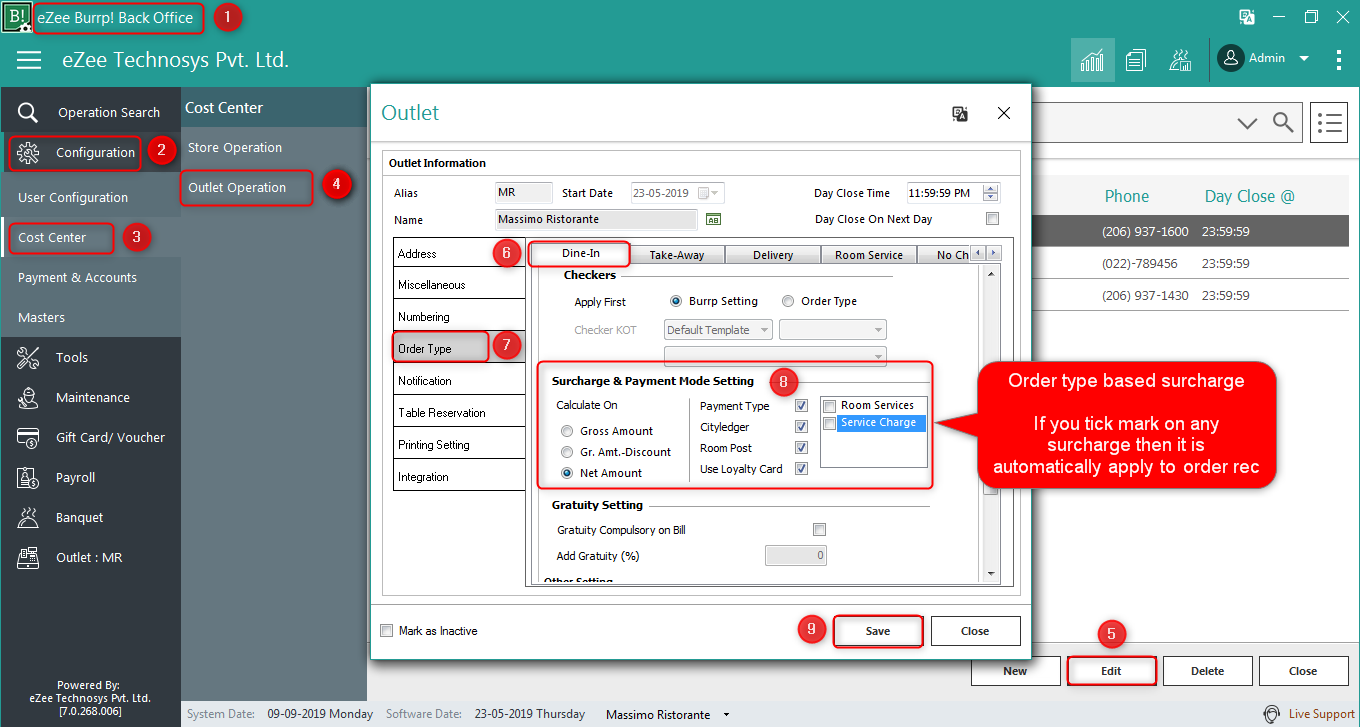Expand the outlet search chevron dropdown
The height and width of the screenshot is (727, 1360).
click(x=1247, y=123)
